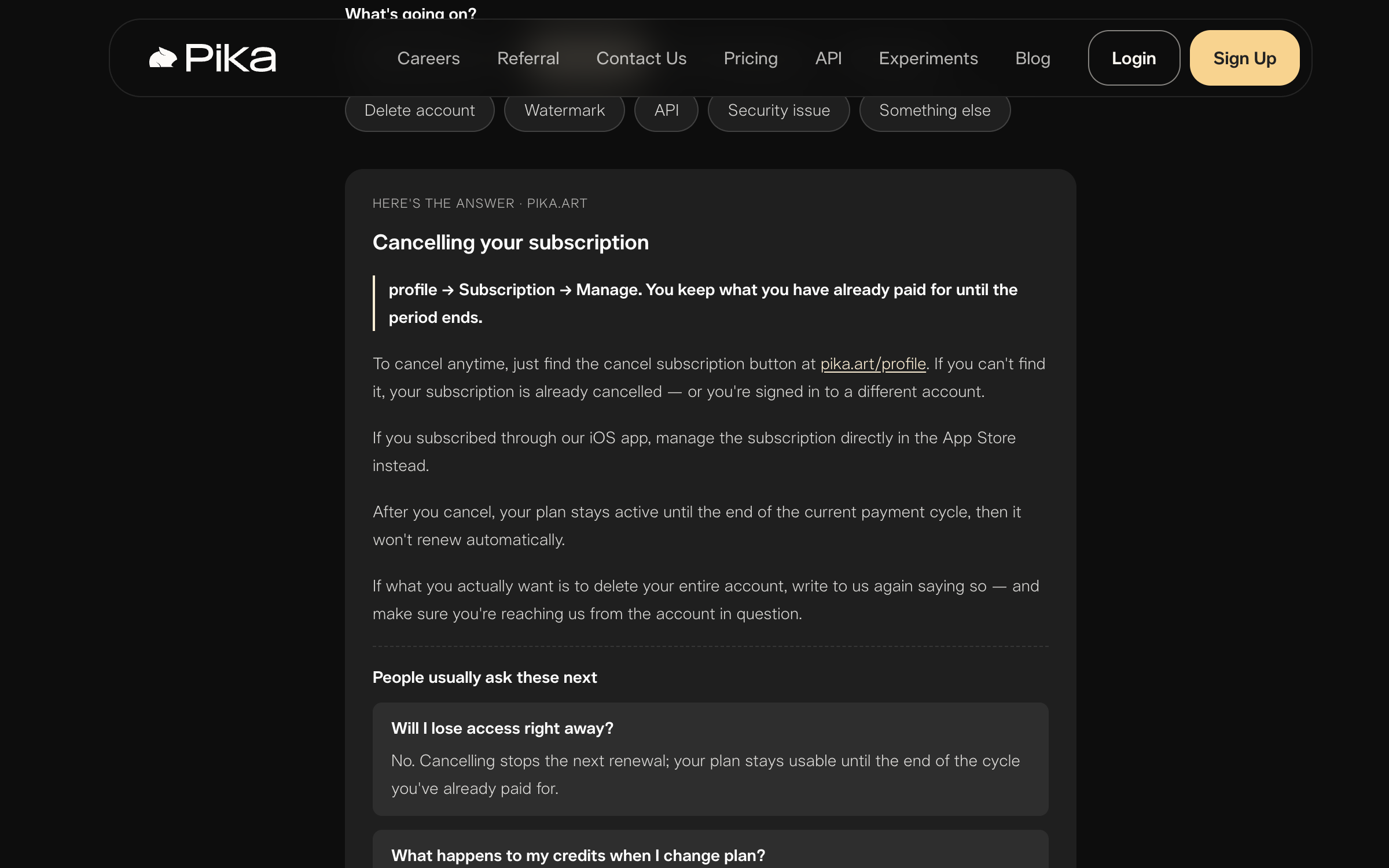The width and height of the screenshot is (1389, 868).
Task: Open the Referral nav link
Action: (x=528, y=58)
